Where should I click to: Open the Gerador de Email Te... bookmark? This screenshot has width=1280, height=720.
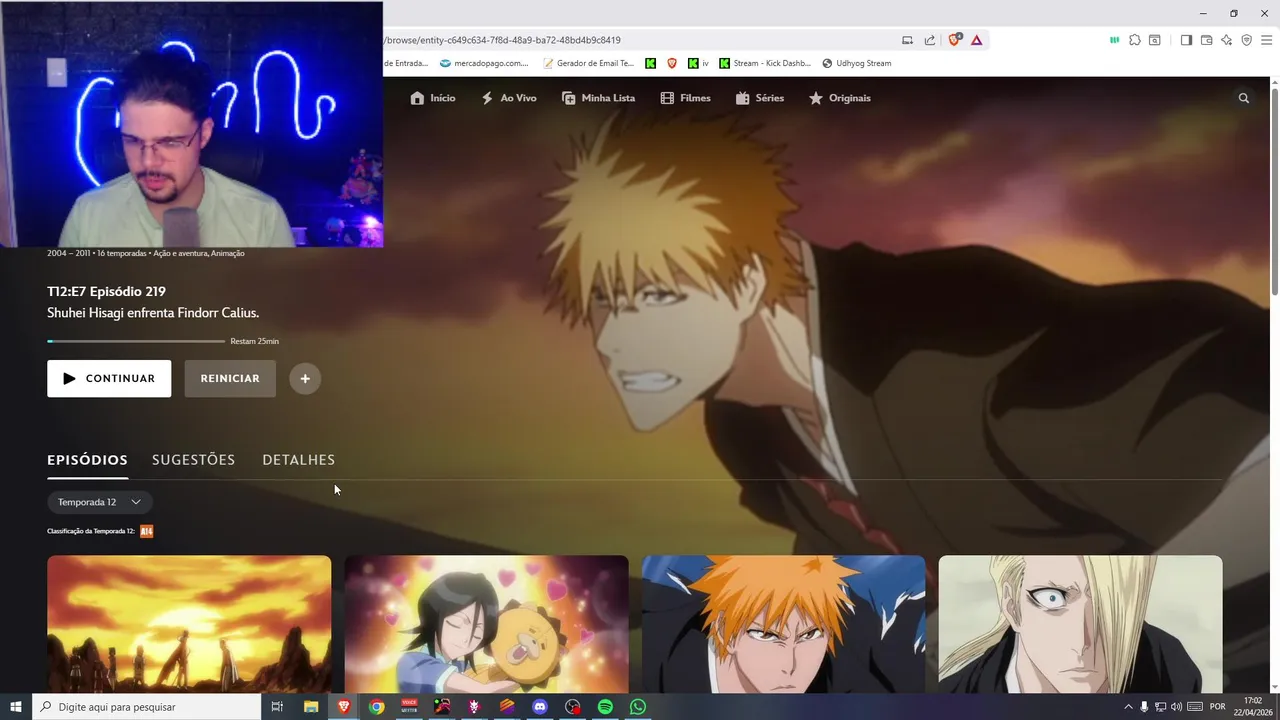tap(588, 63)
